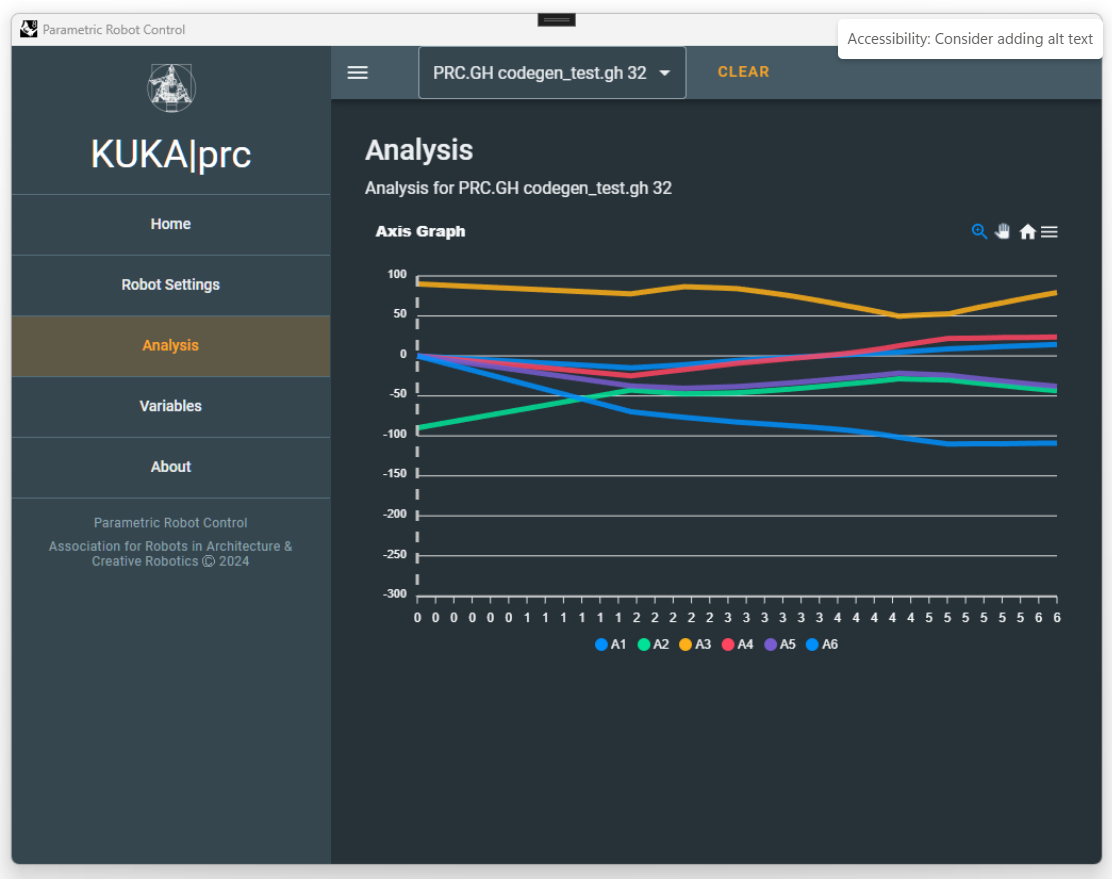Open Robot Settings page
Viewport: 1112px width, 879px height.
click(171, 285)
